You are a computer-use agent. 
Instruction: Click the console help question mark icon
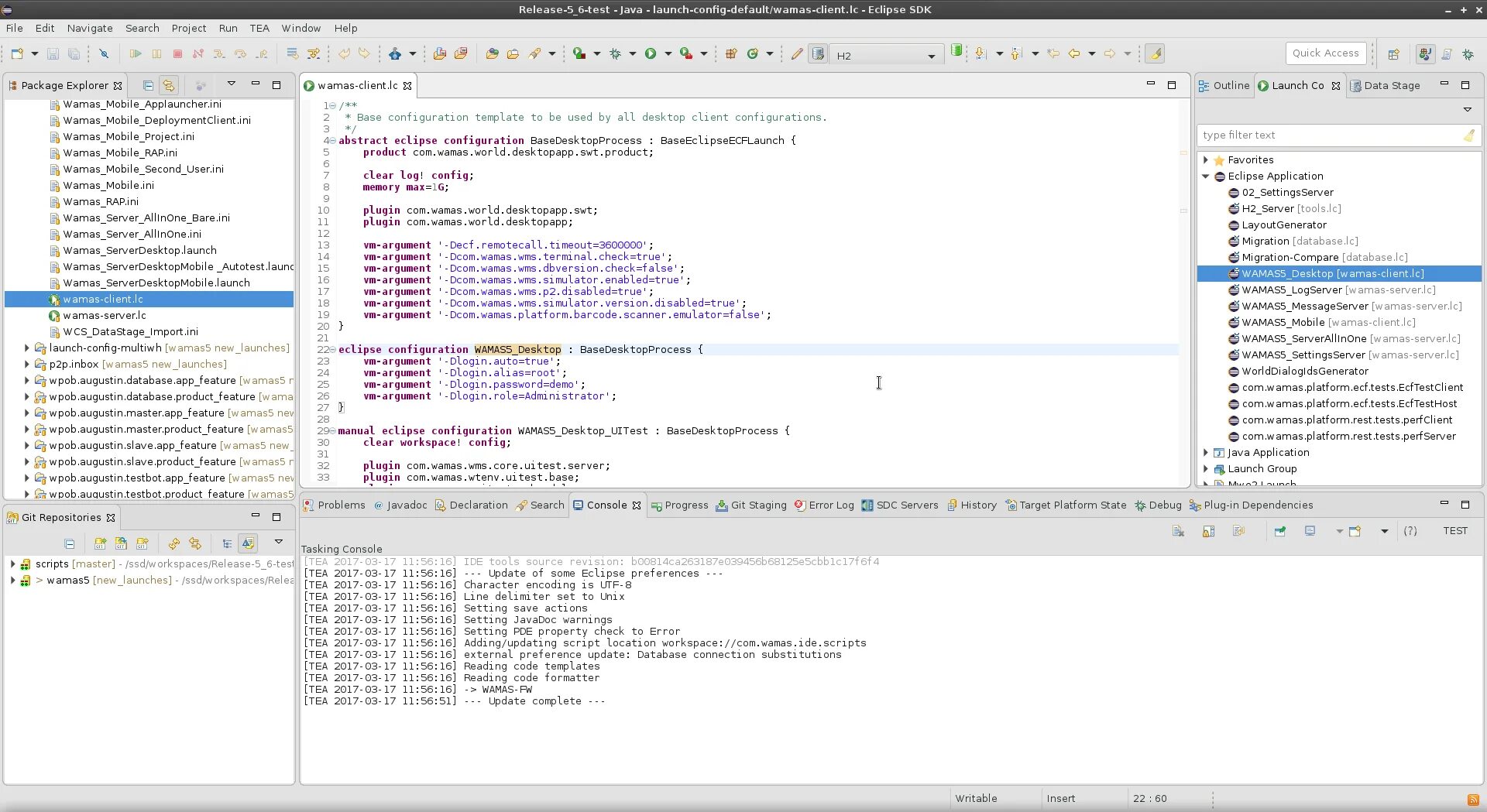point(1410,531)
